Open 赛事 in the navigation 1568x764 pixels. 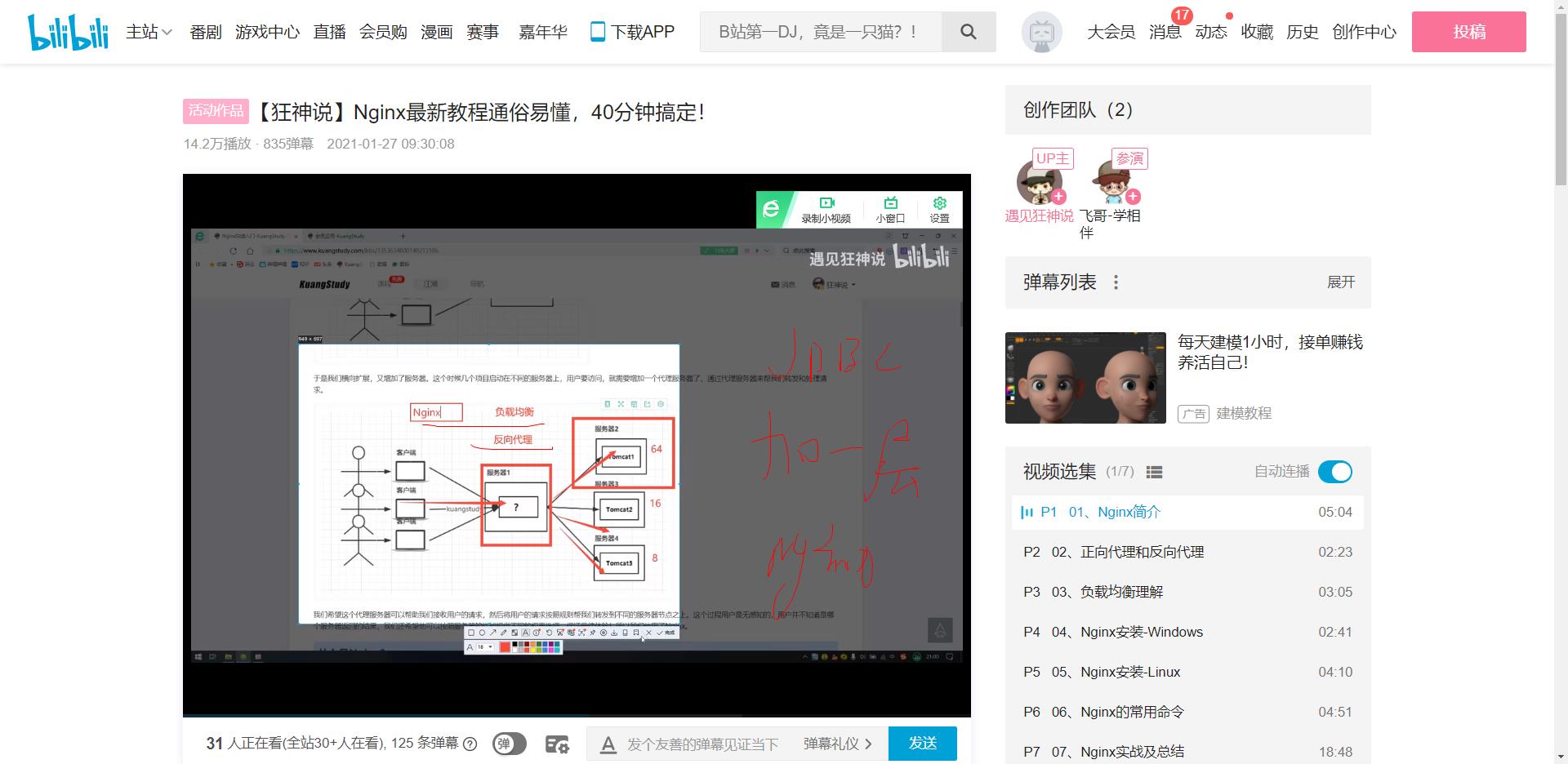[x=483, y=32]
